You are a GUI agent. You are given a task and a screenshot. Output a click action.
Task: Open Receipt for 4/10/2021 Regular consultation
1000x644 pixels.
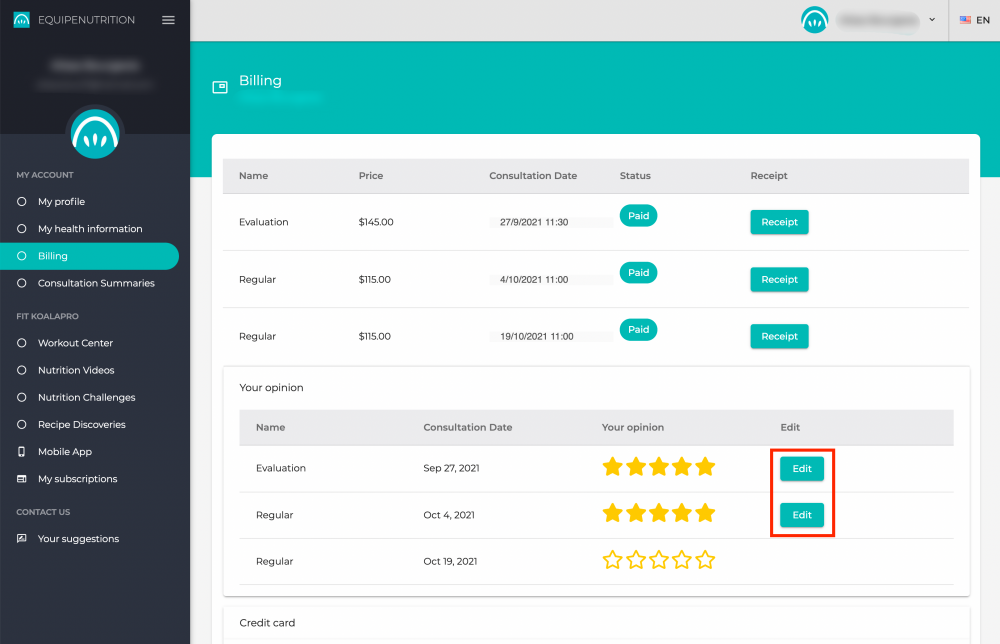[x=779, y=279]
